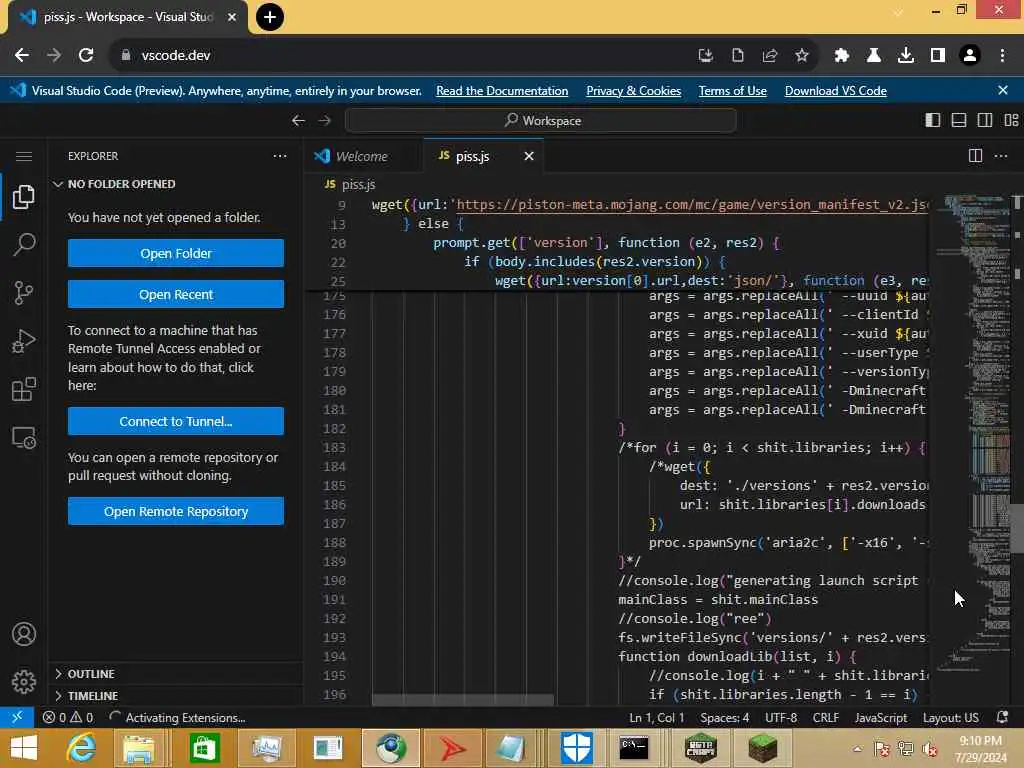Open editor more actions menu
The image size is (1024, 768).
(x=1000, y=155)
